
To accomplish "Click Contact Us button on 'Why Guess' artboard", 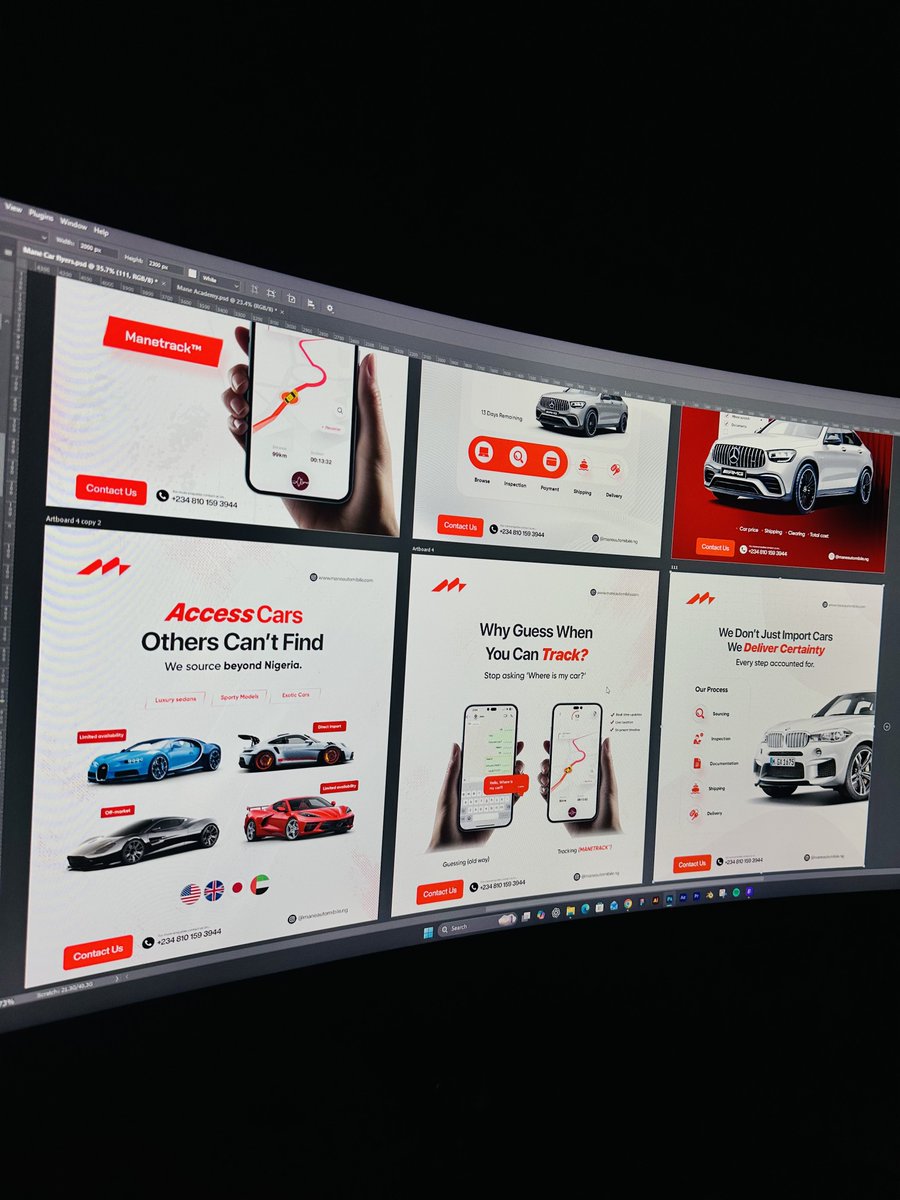I will click(440, 892).
